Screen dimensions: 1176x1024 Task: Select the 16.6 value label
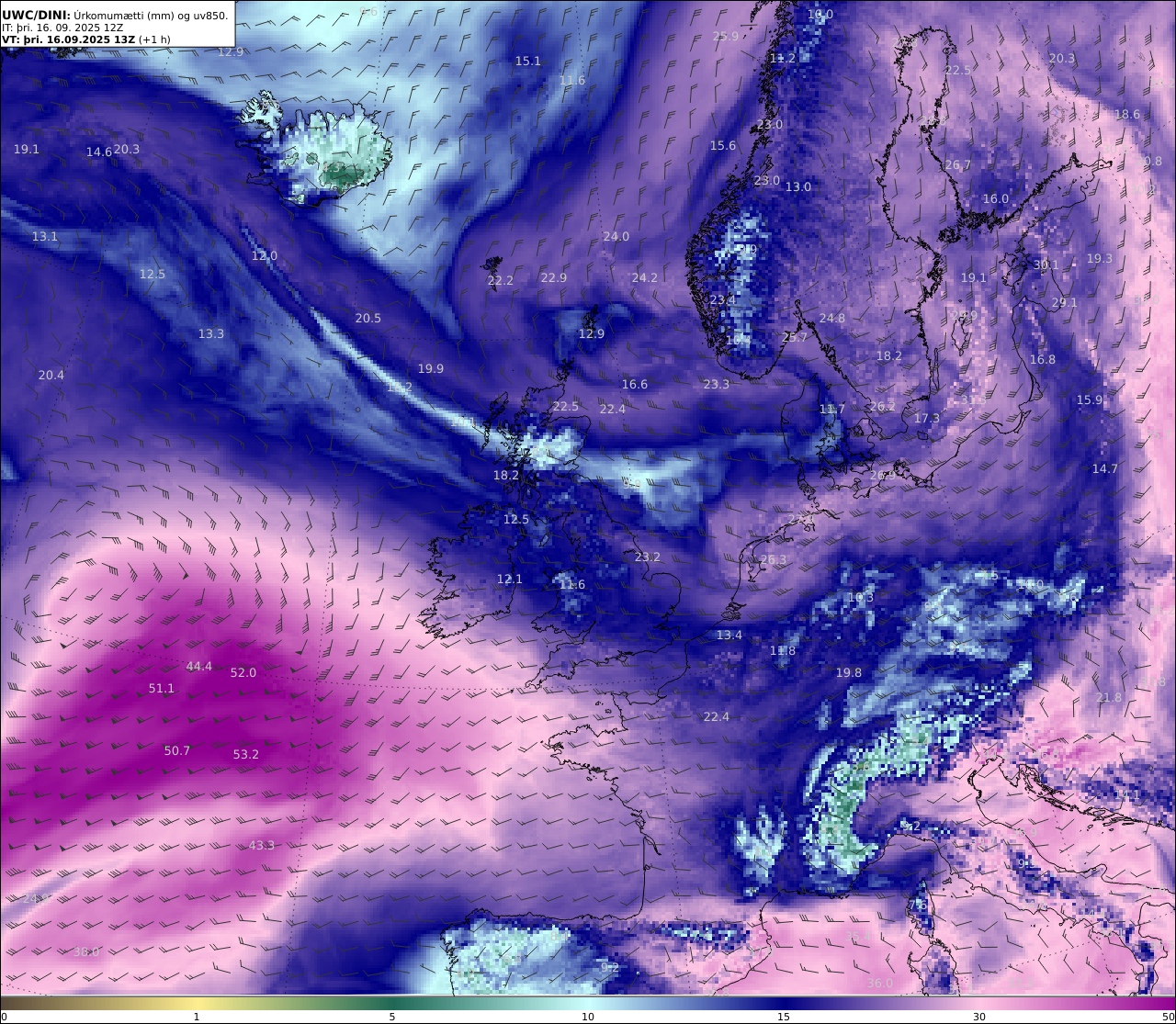pos(634,384)
